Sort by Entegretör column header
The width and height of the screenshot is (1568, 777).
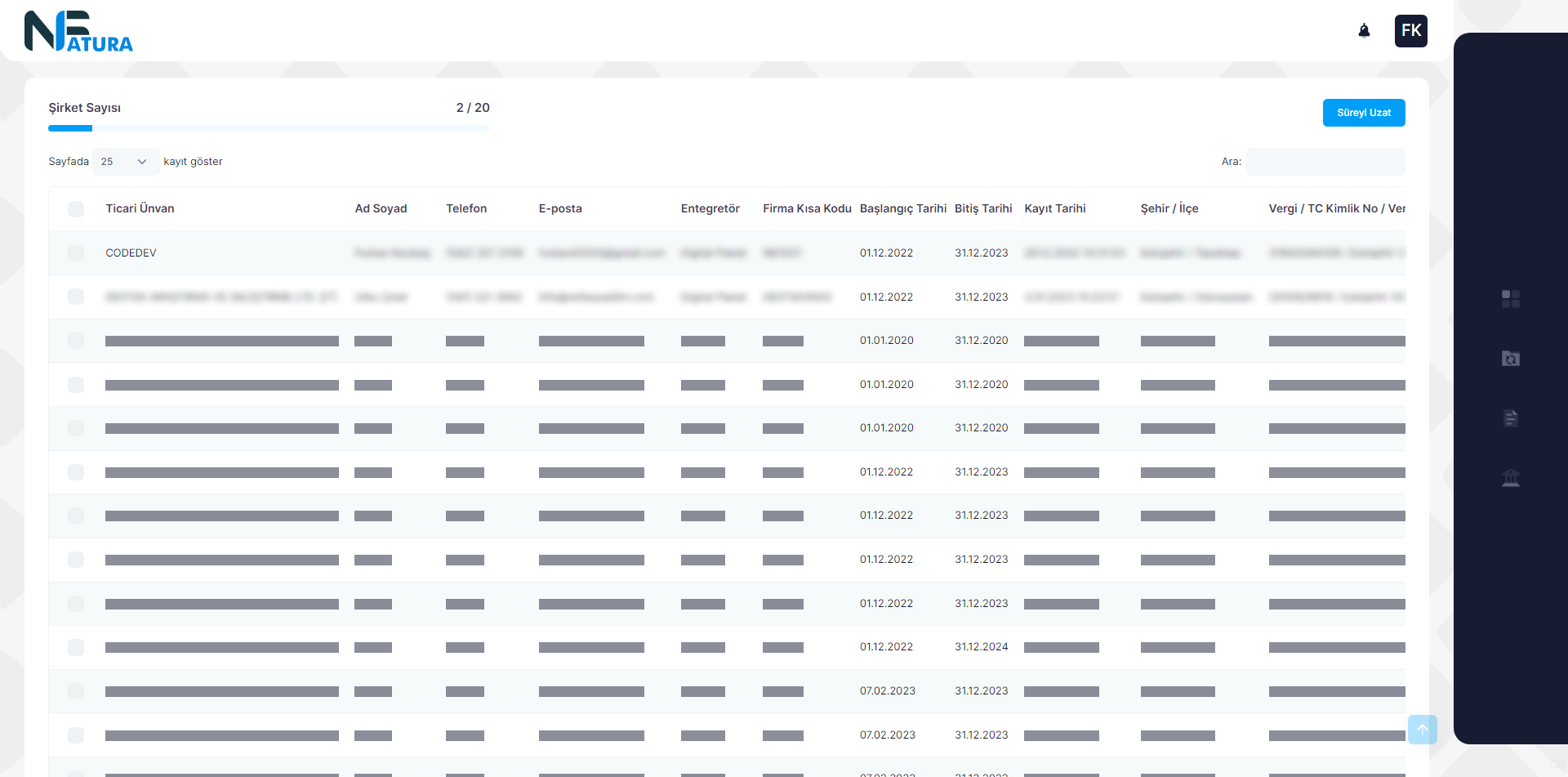(x=710, y=209)
